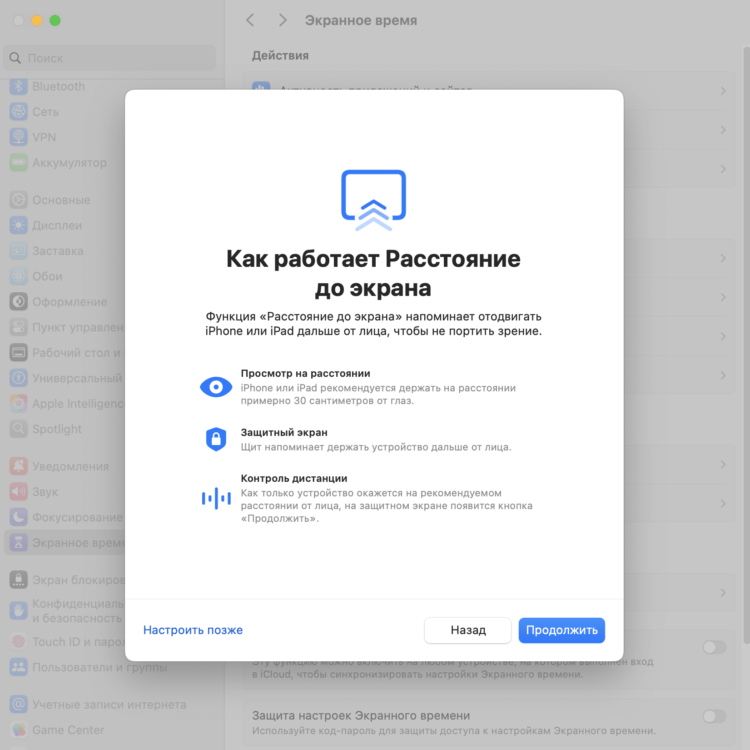Go forward with the right chevron
Viewport: 750px width, 750px height.
tap(283, 20)
